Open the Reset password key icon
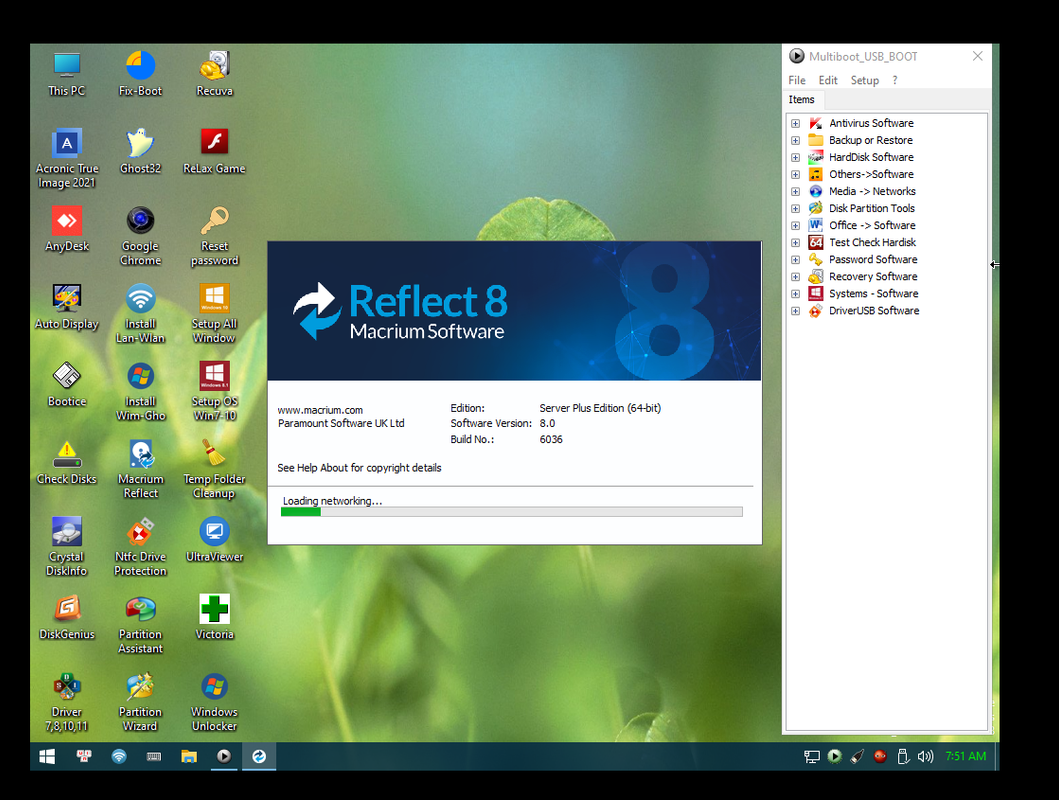 click(x=215, y=236)
